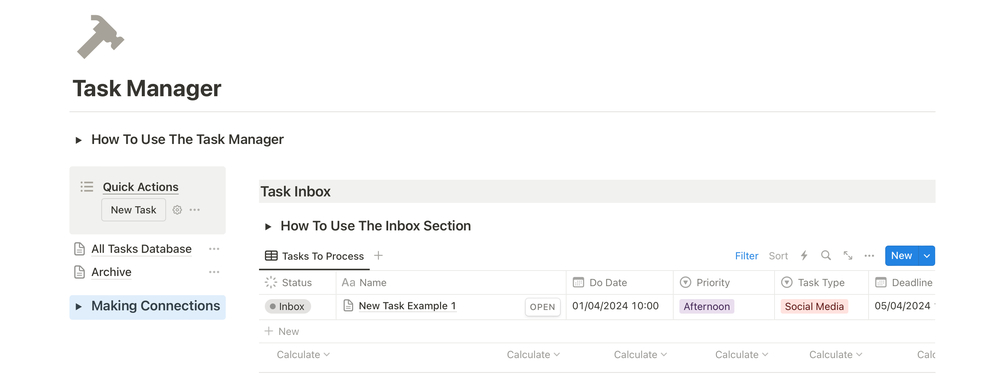Open database as full page
The width and height of the screenshot is (1005, 391).
coord(847,255)
